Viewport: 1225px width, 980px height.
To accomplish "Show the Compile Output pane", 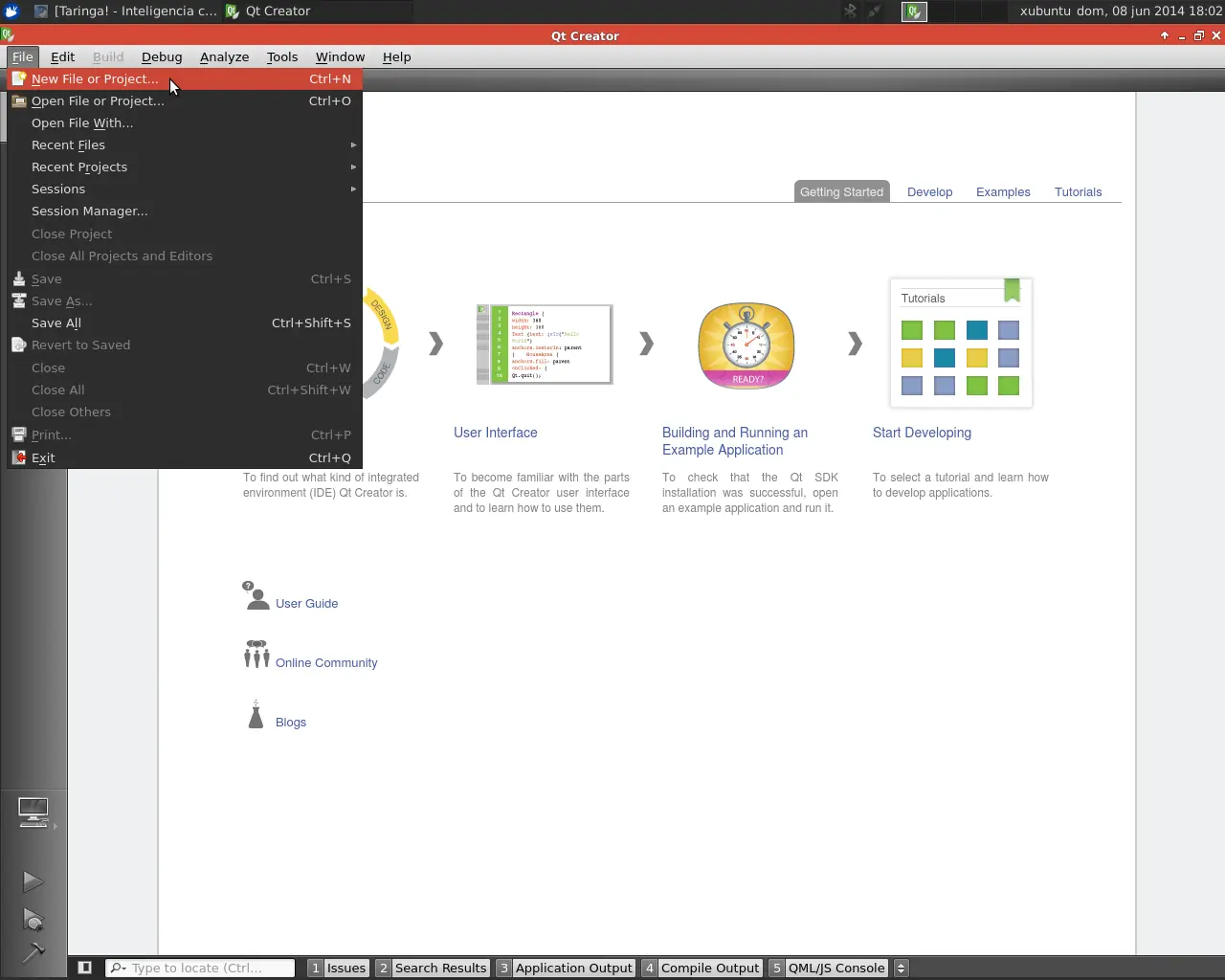I will tap(702, 968).
